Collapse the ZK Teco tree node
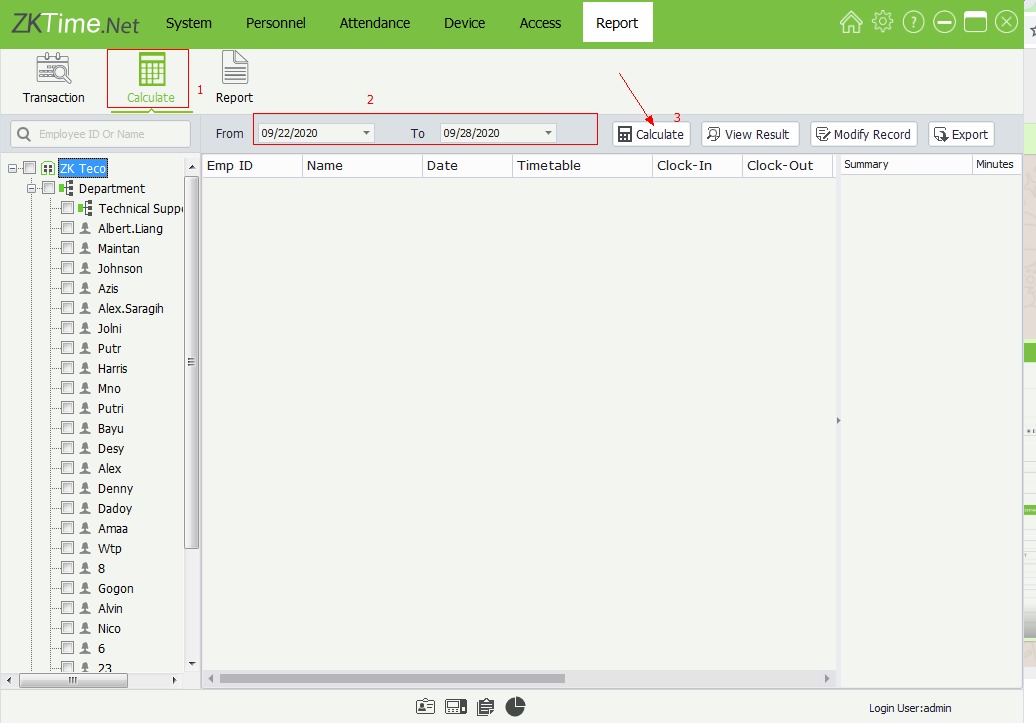 point(12,169)
